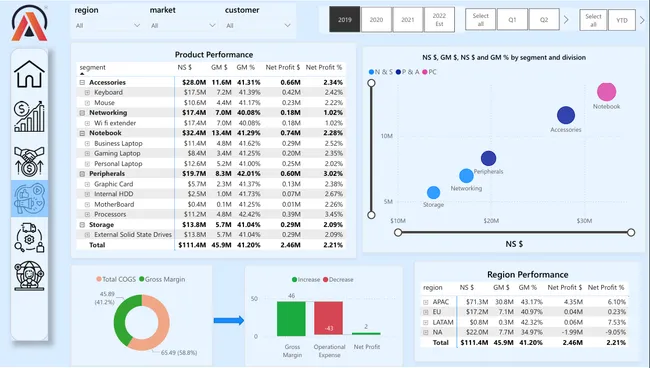Click the company logo at top left
This screenshot has width=650, height=368.
pos(29,23)
